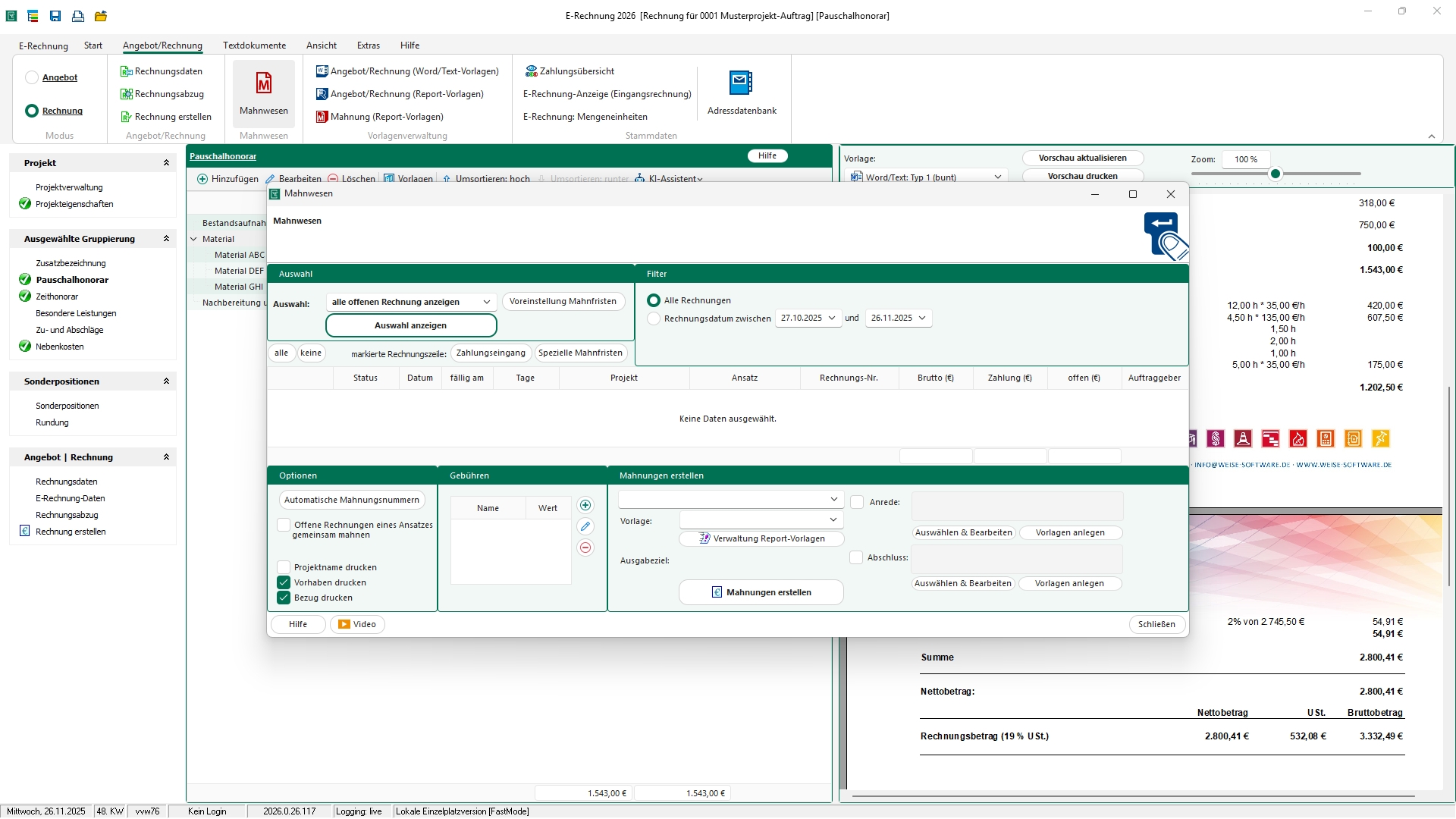1456x819 pixels.
Task: Open Zahlungsübersicht from the ribbon
Action: (x=569, y=71)
